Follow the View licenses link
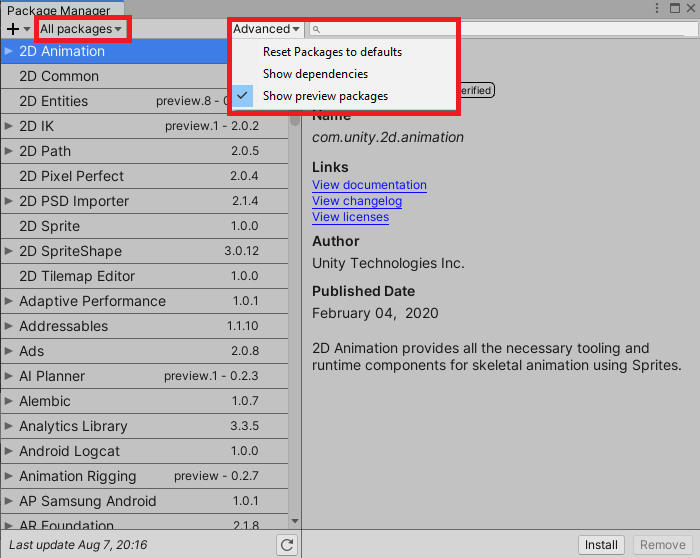The image size is (700, 558). click(350, 217)
